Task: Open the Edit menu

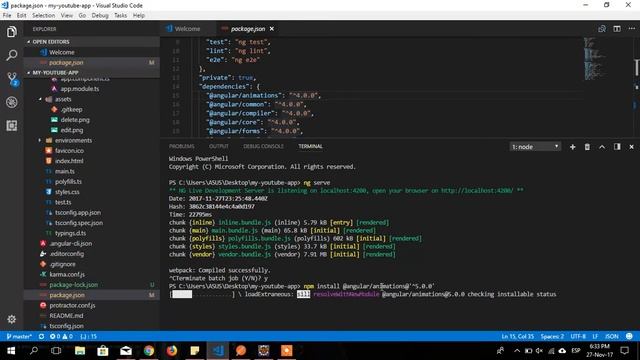Action: coord(21,16)
